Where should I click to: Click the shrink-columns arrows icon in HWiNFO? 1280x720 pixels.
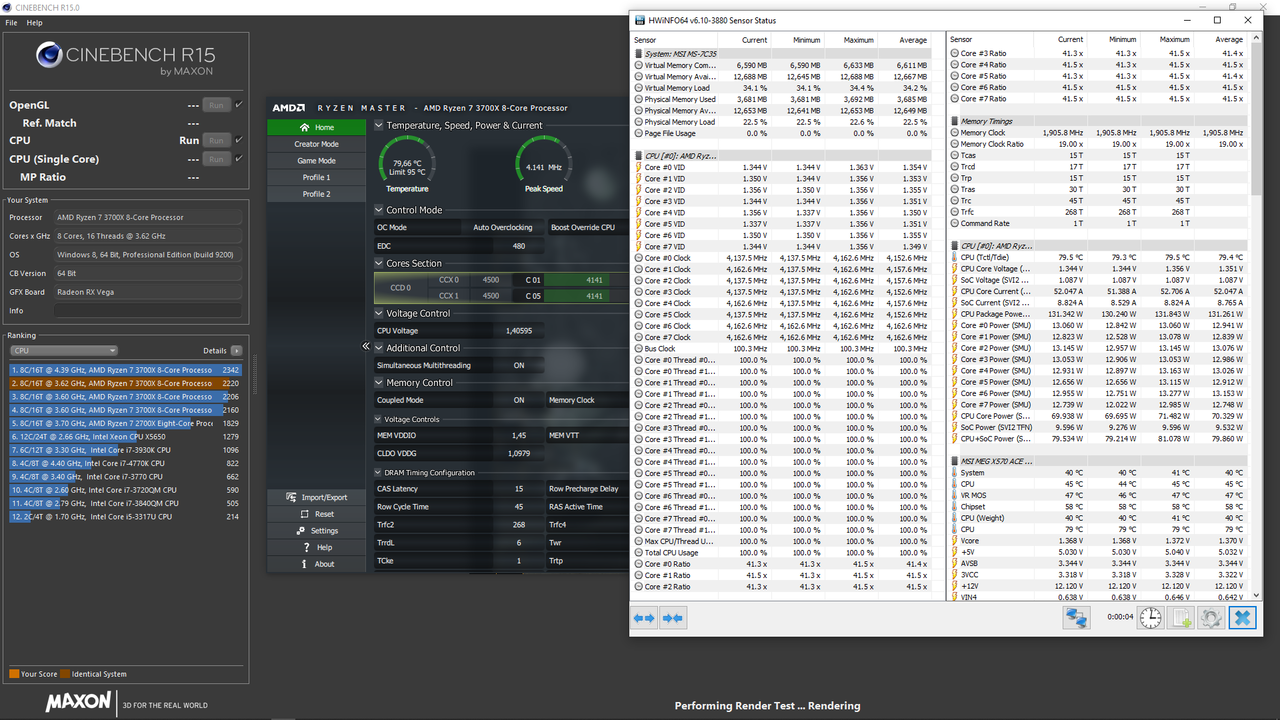pos(673,619)
